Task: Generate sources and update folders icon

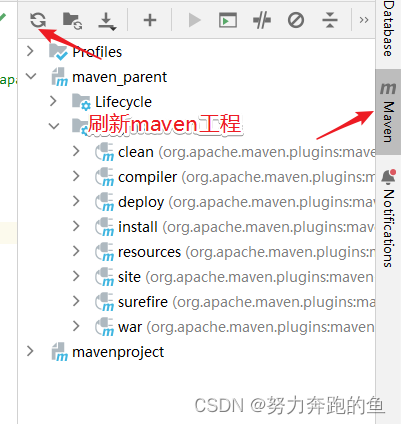Action: point(72,21)
